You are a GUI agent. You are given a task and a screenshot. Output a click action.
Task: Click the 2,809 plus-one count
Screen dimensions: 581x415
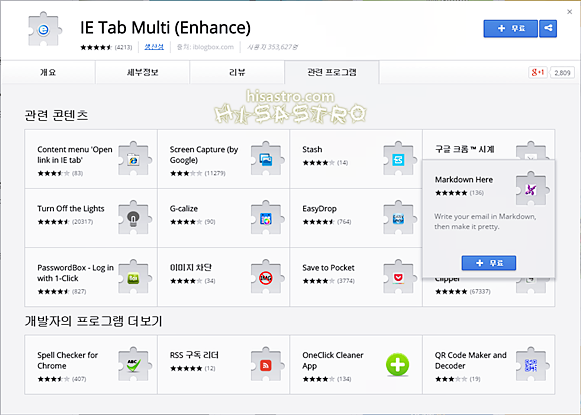click(x=562, y=73)
